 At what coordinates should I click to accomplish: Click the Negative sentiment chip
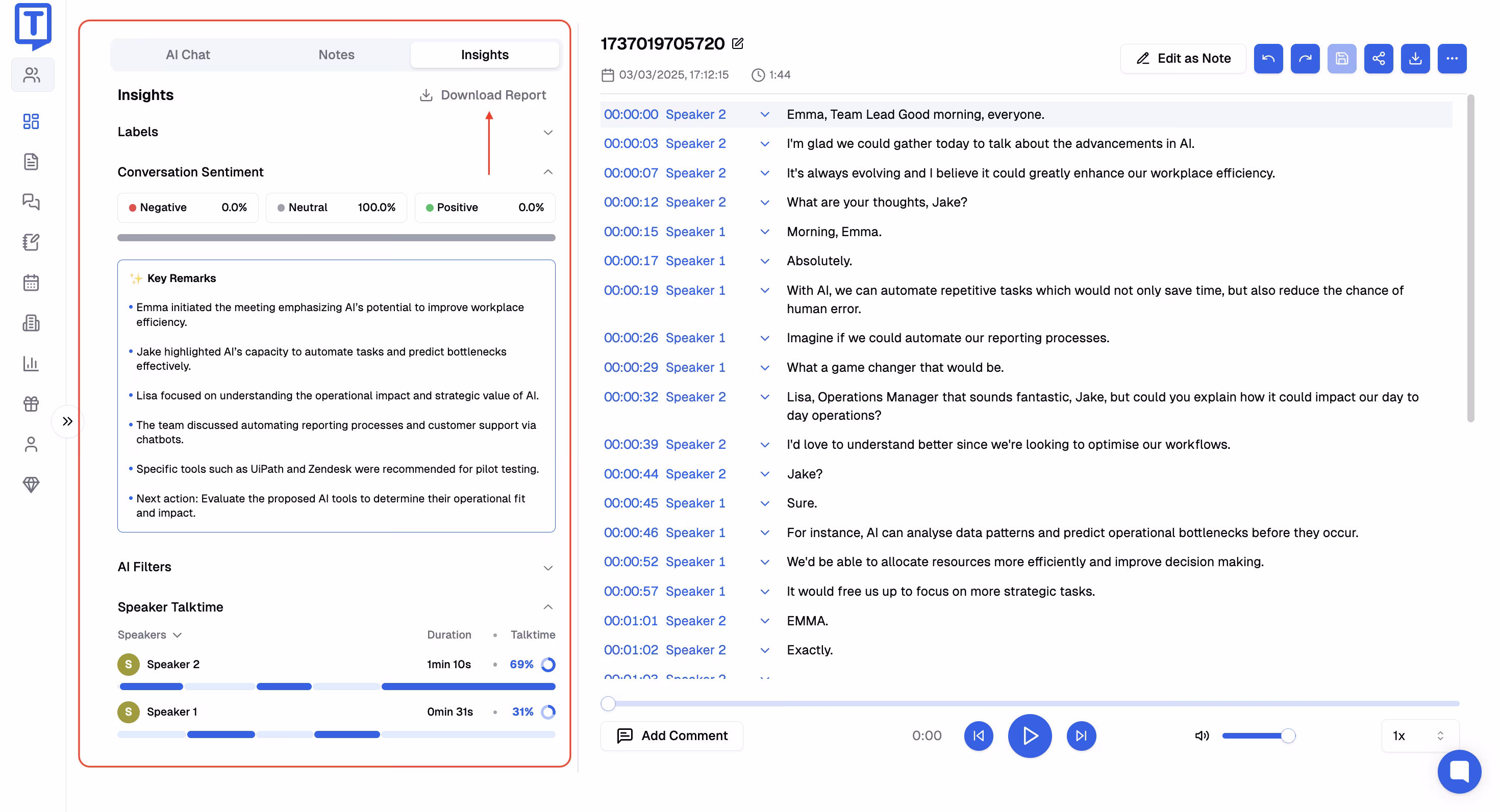click(x=188, y=208)
